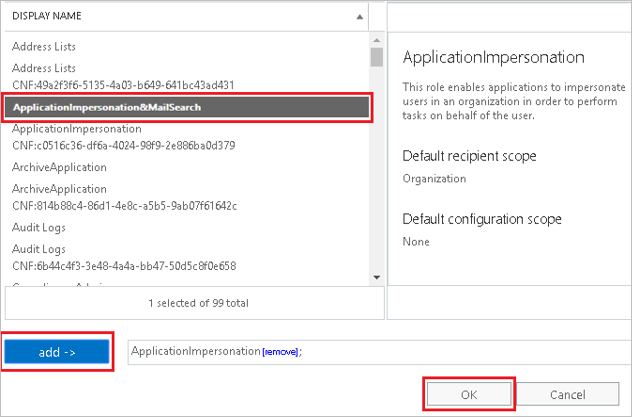Click the sort arrow in the Display Name header
This screenshot has width=632, height=417.
[359, 17]
